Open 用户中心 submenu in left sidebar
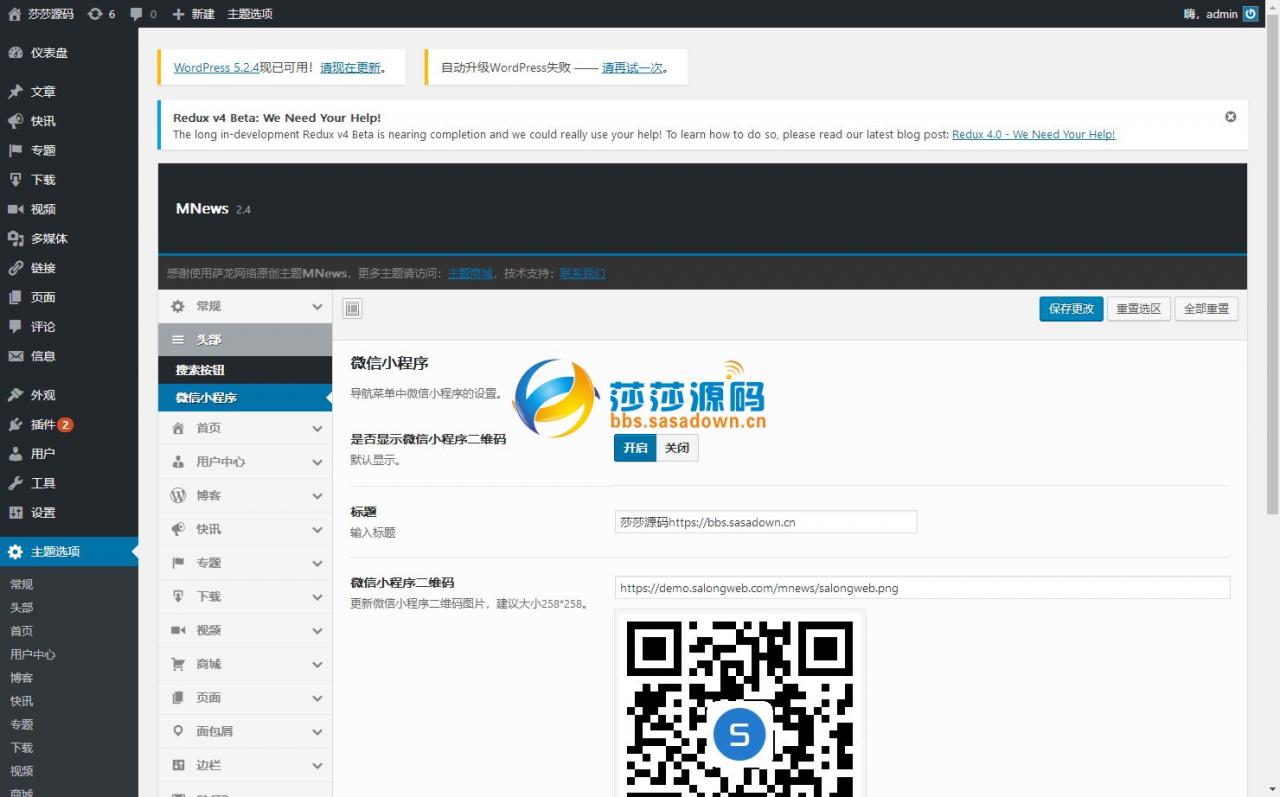1280x797 pixels. 33,654
